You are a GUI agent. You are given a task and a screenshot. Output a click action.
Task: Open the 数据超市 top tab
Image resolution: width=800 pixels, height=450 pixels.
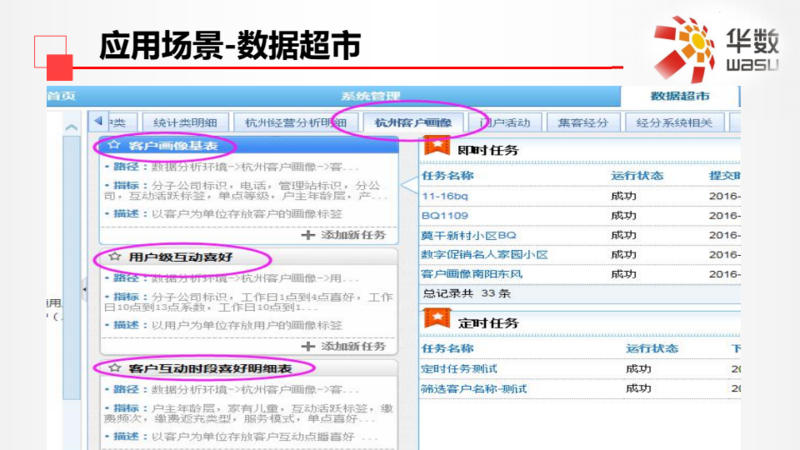point(679,96)
